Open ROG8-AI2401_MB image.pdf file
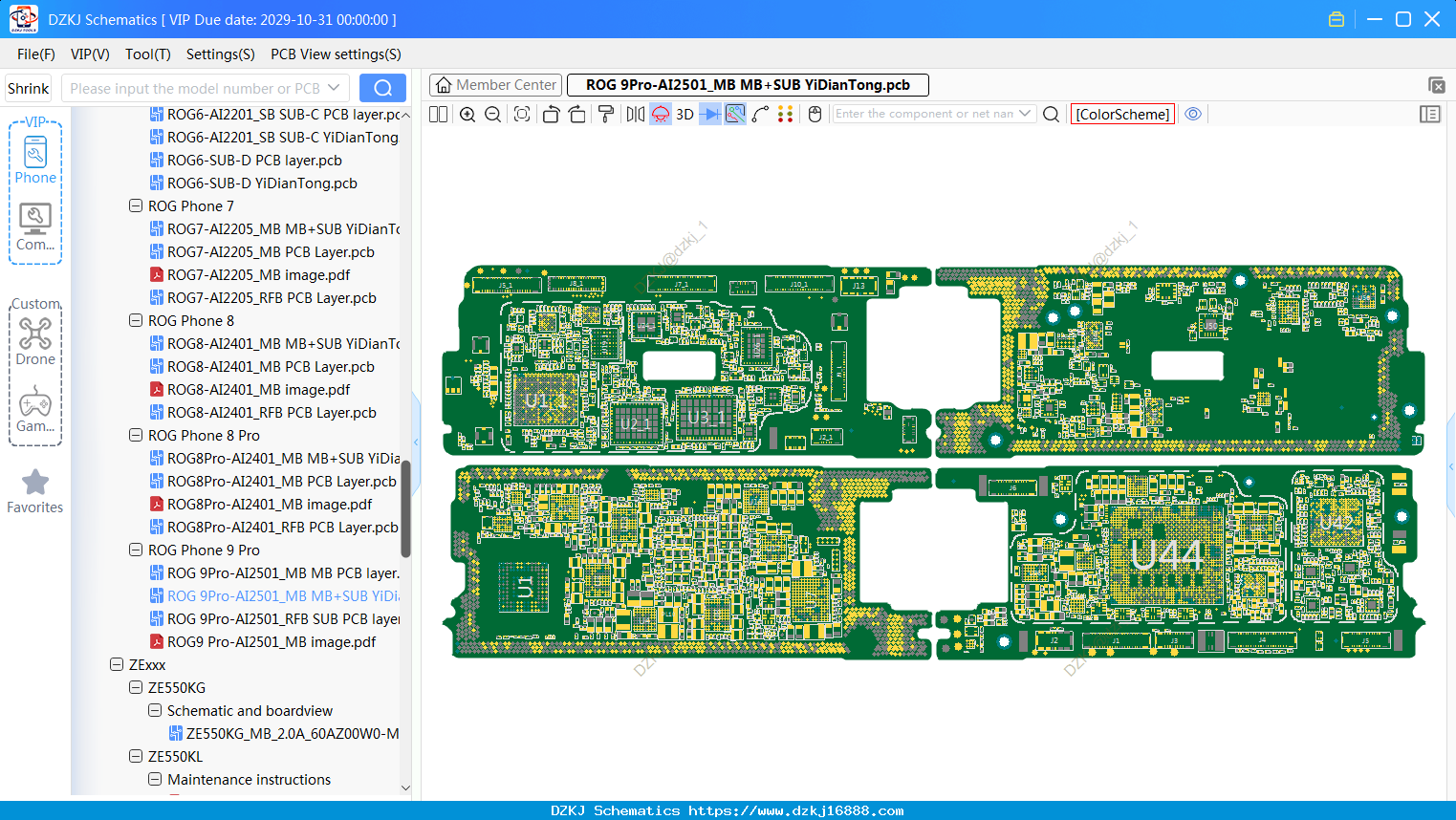 coord(250,390)
